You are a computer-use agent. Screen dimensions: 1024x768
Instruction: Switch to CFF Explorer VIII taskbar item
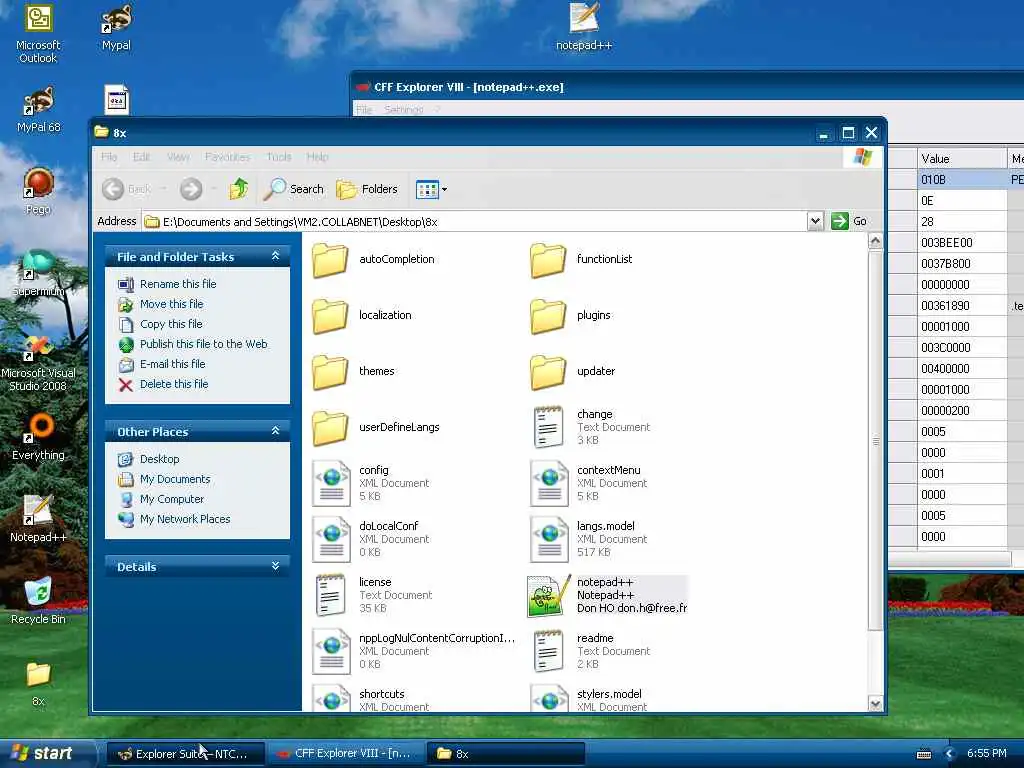346,754
